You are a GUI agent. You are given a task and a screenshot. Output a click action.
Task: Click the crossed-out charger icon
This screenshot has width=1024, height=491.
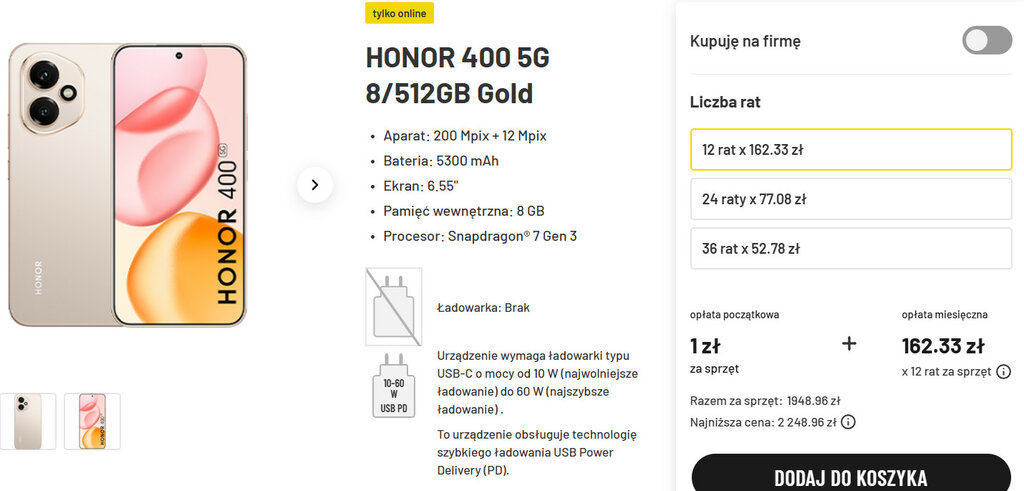coord(393,307)
